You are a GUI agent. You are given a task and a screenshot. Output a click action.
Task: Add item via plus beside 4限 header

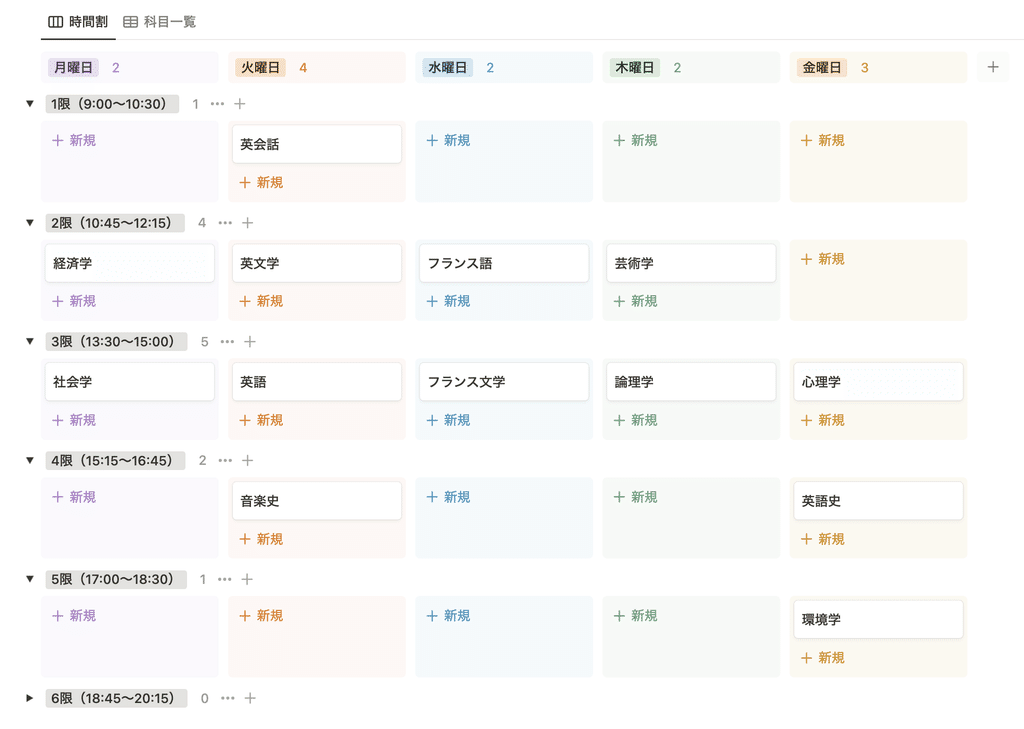(248, 461)
